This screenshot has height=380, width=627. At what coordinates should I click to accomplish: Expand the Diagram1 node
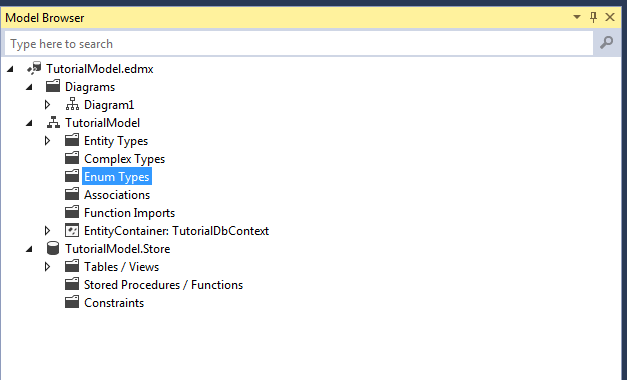point(48,105)
